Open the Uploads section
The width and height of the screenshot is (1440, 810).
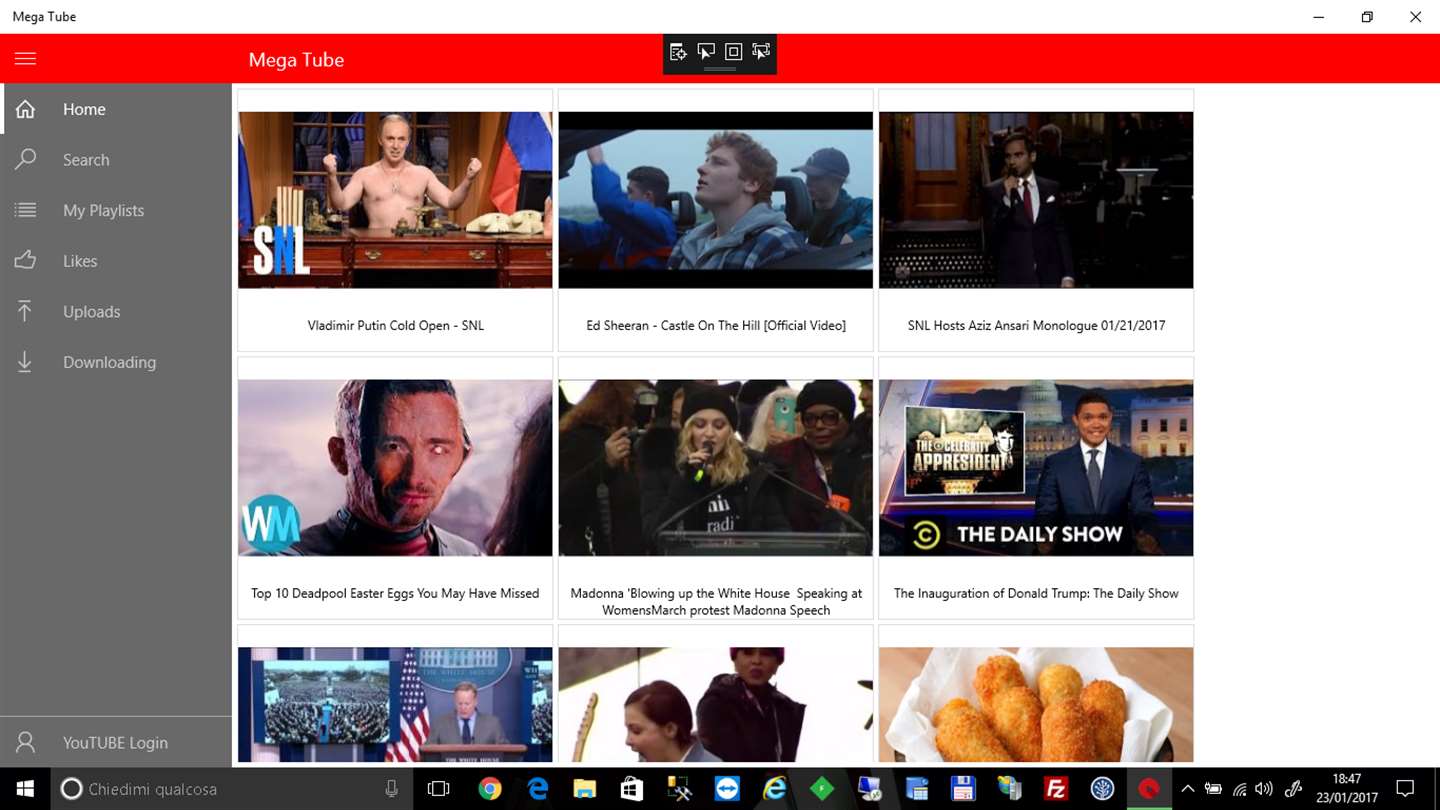(x=116, y=311)
